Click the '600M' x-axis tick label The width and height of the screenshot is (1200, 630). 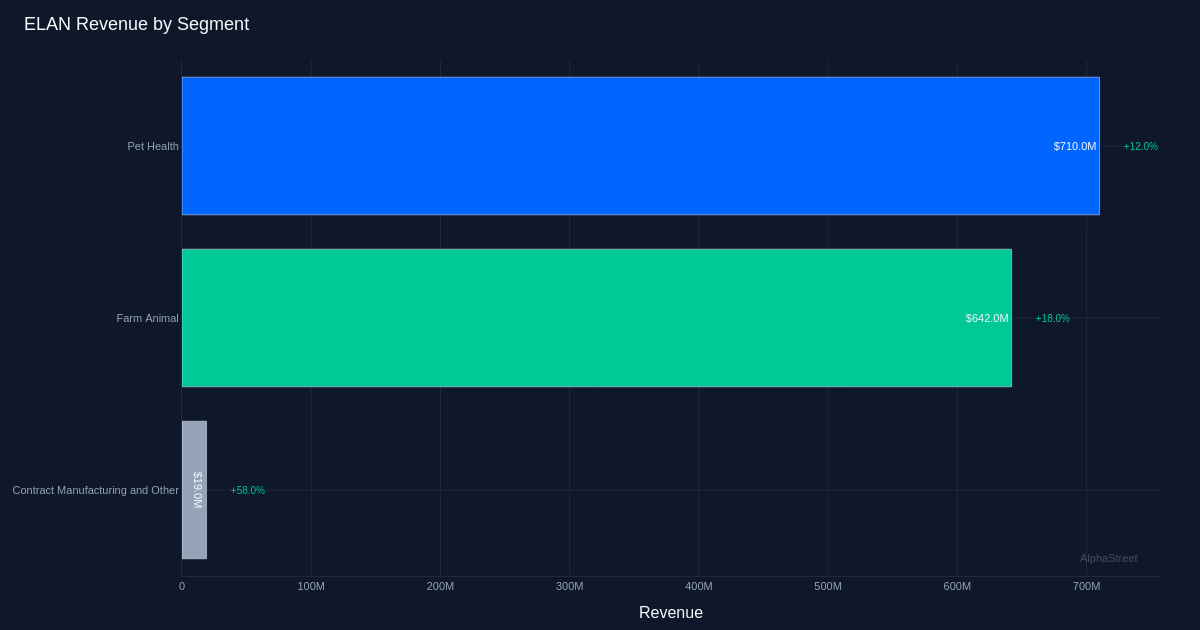tap(957, 586)
